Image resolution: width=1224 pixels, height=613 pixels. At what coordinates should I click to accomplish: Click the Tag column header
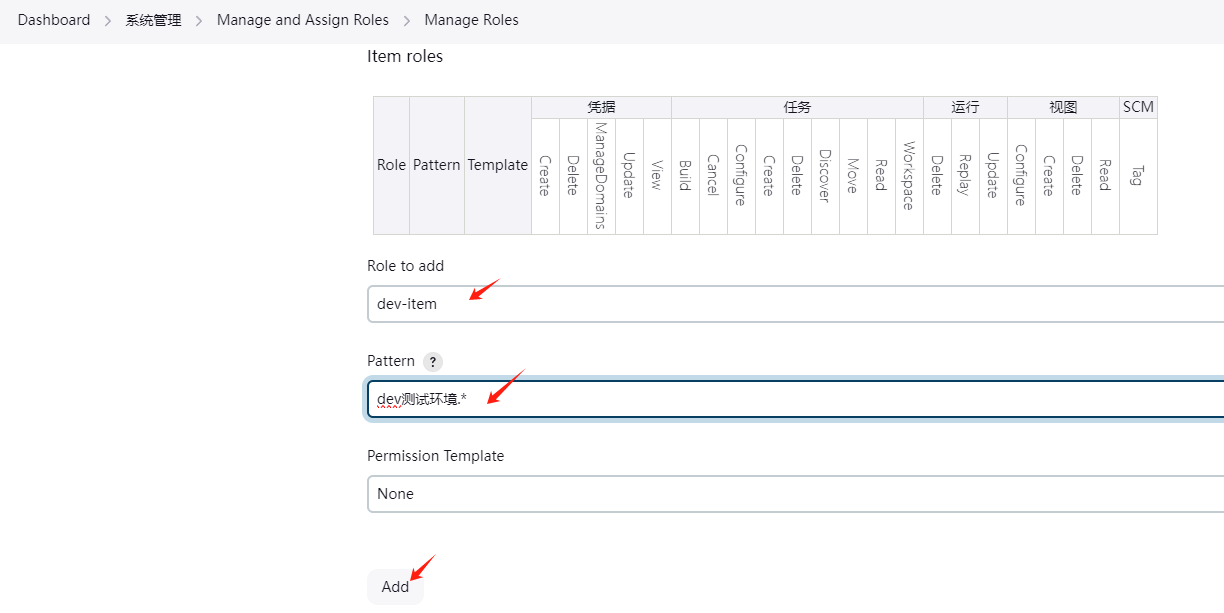[1138, 176]
